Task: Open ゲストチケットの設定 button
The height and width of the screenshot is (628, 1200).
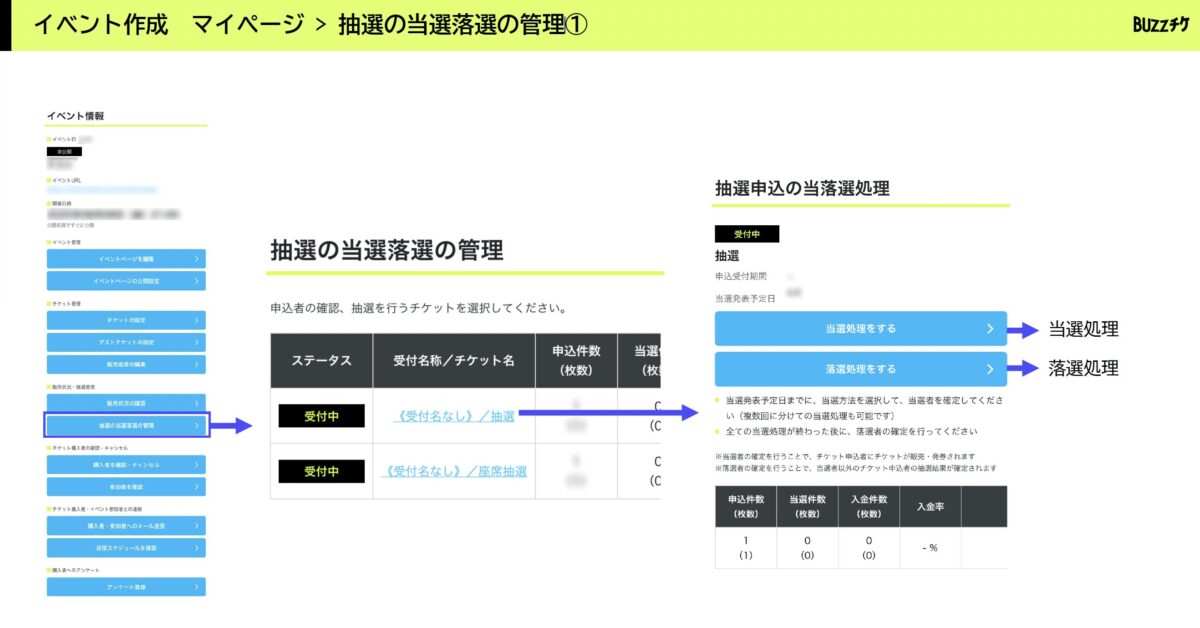Action: point(126,342)
